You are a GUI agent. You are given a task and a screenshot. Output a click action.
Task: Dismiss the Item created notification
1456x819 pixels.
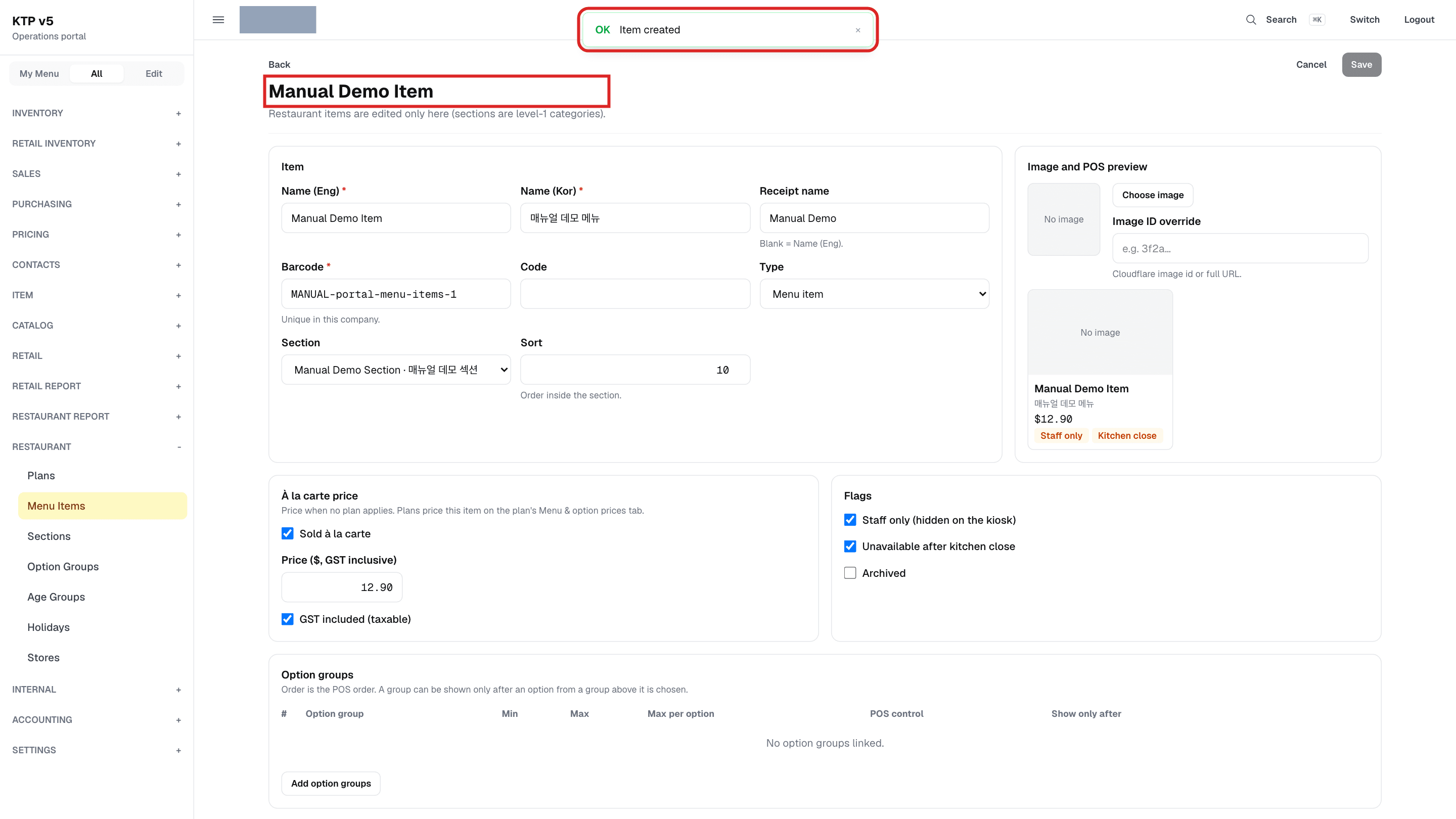pyautogui.click(x=857, y=30)
